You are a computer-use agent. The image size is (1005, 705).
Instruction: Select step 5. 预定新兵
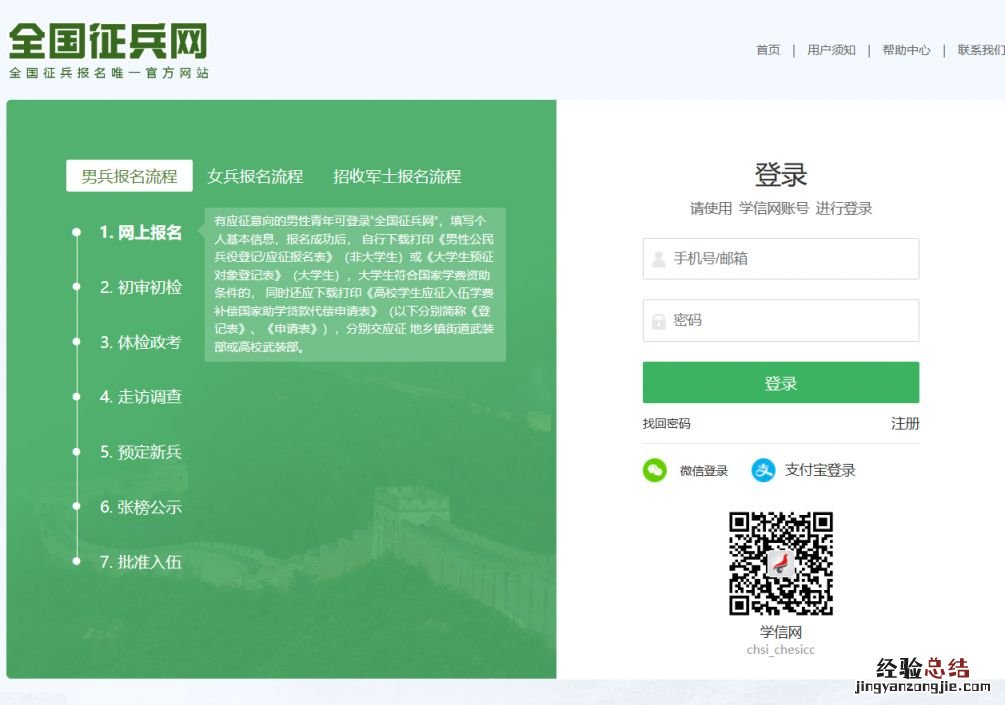pos(140,452)
